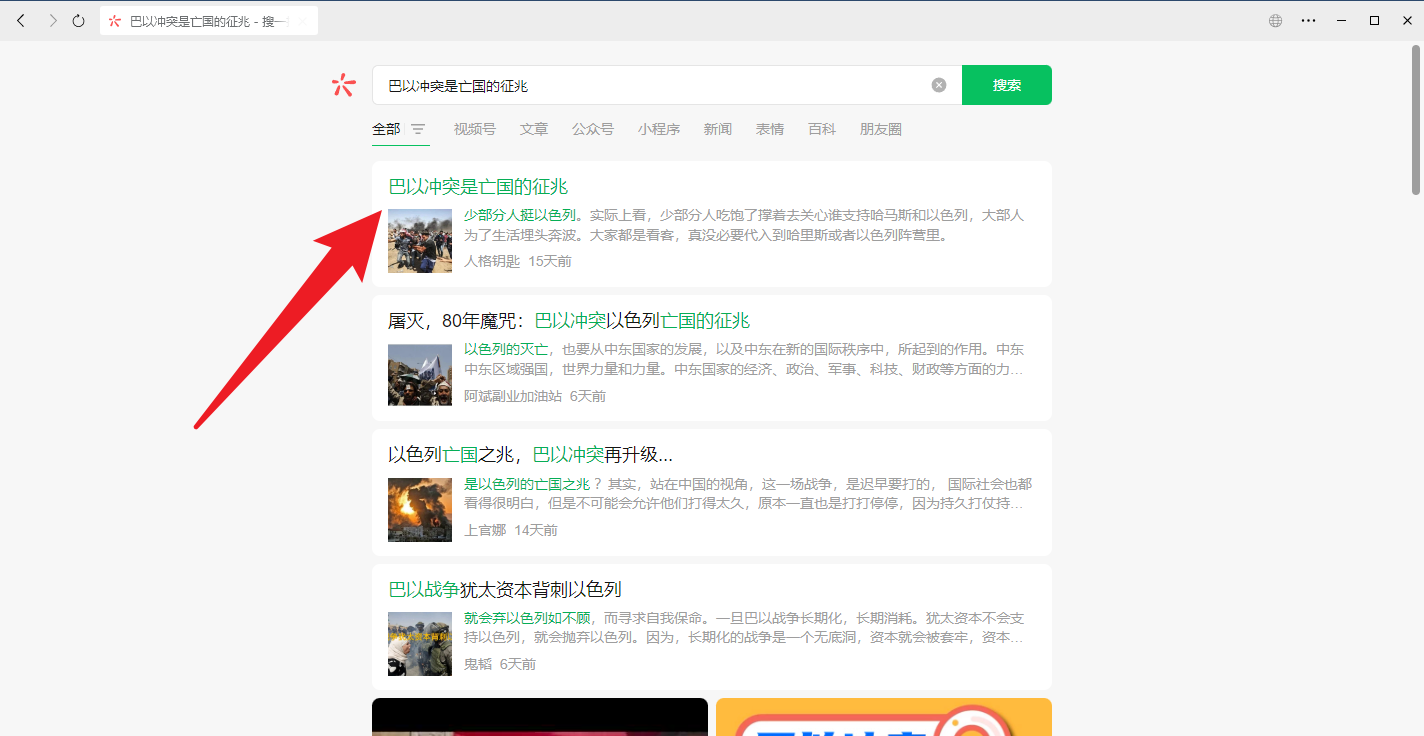
Task: Open result 屠灭，80年魔咒
Action: pos(569,321)
